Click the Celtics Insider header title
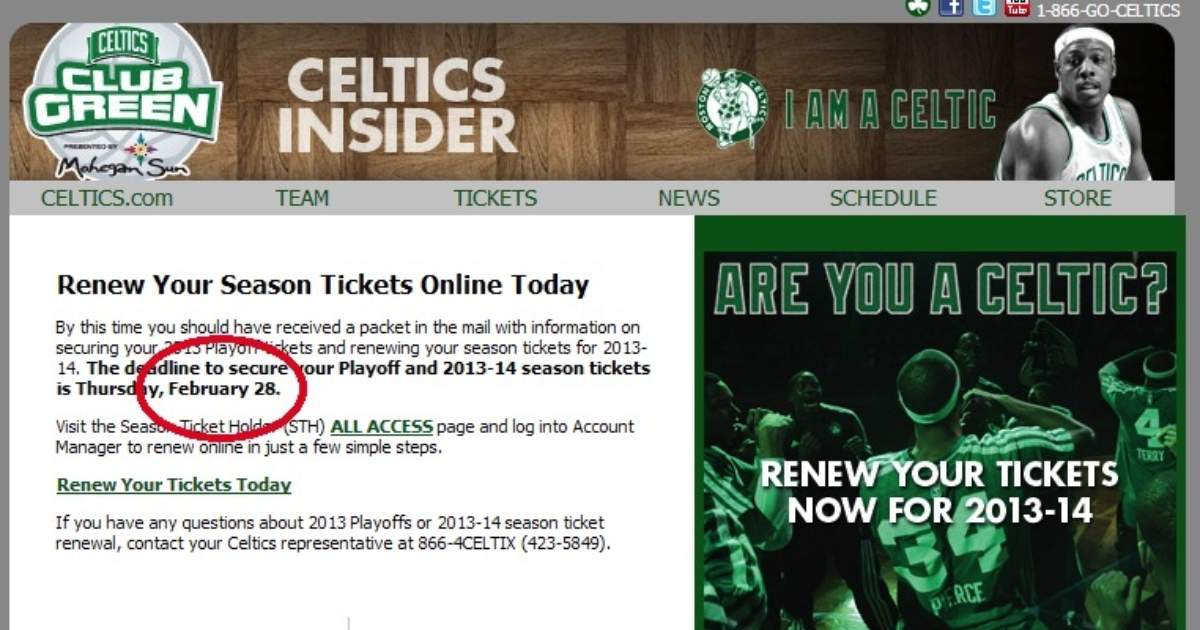The width and height of the screenshot is (1200, 630). click(x=398, y=105)
